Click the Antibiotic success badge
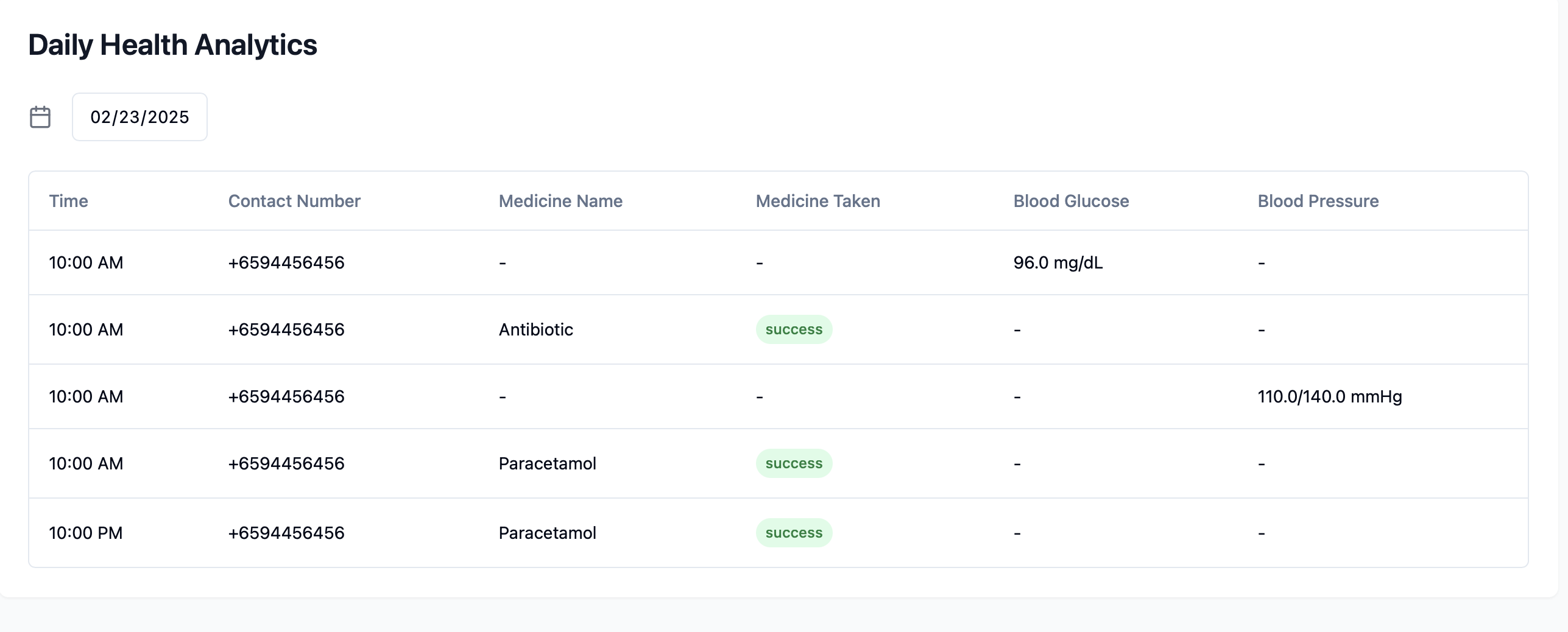Screen dimensions: 1568x632 [x=793, y=329]
